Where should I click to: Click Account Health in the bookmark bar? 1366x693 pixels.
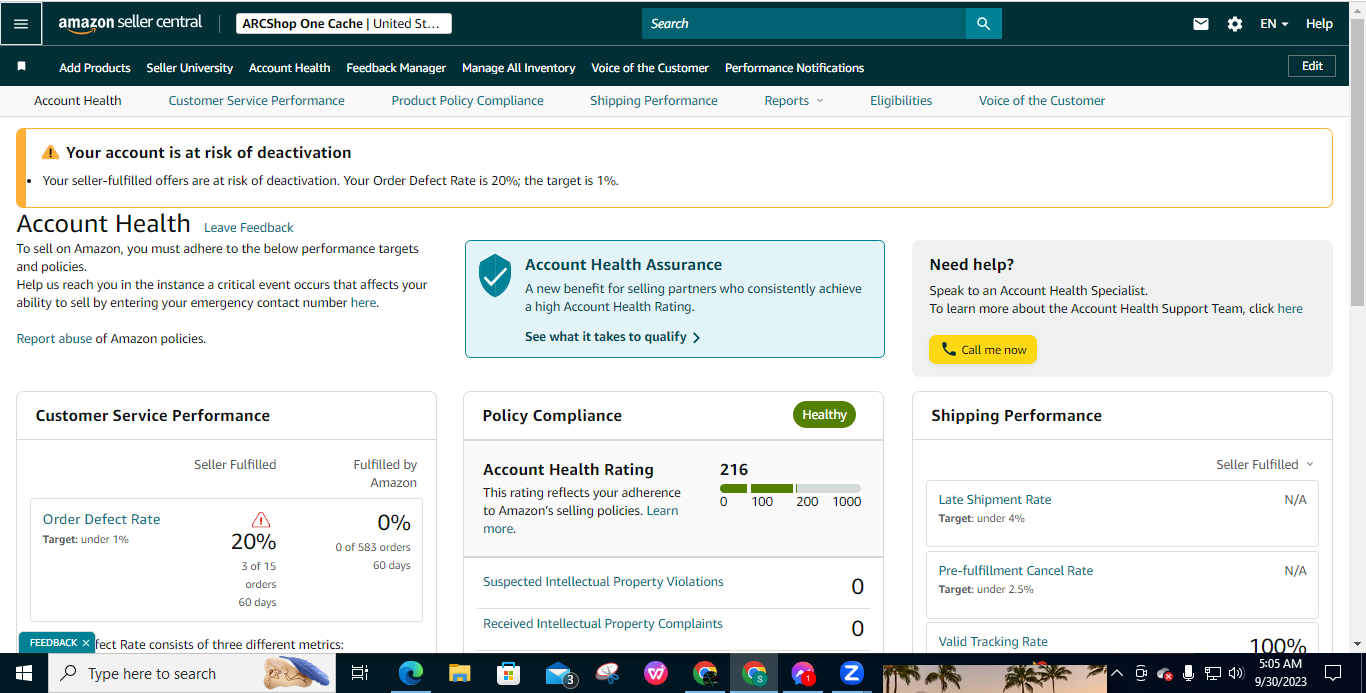point(290,68)
